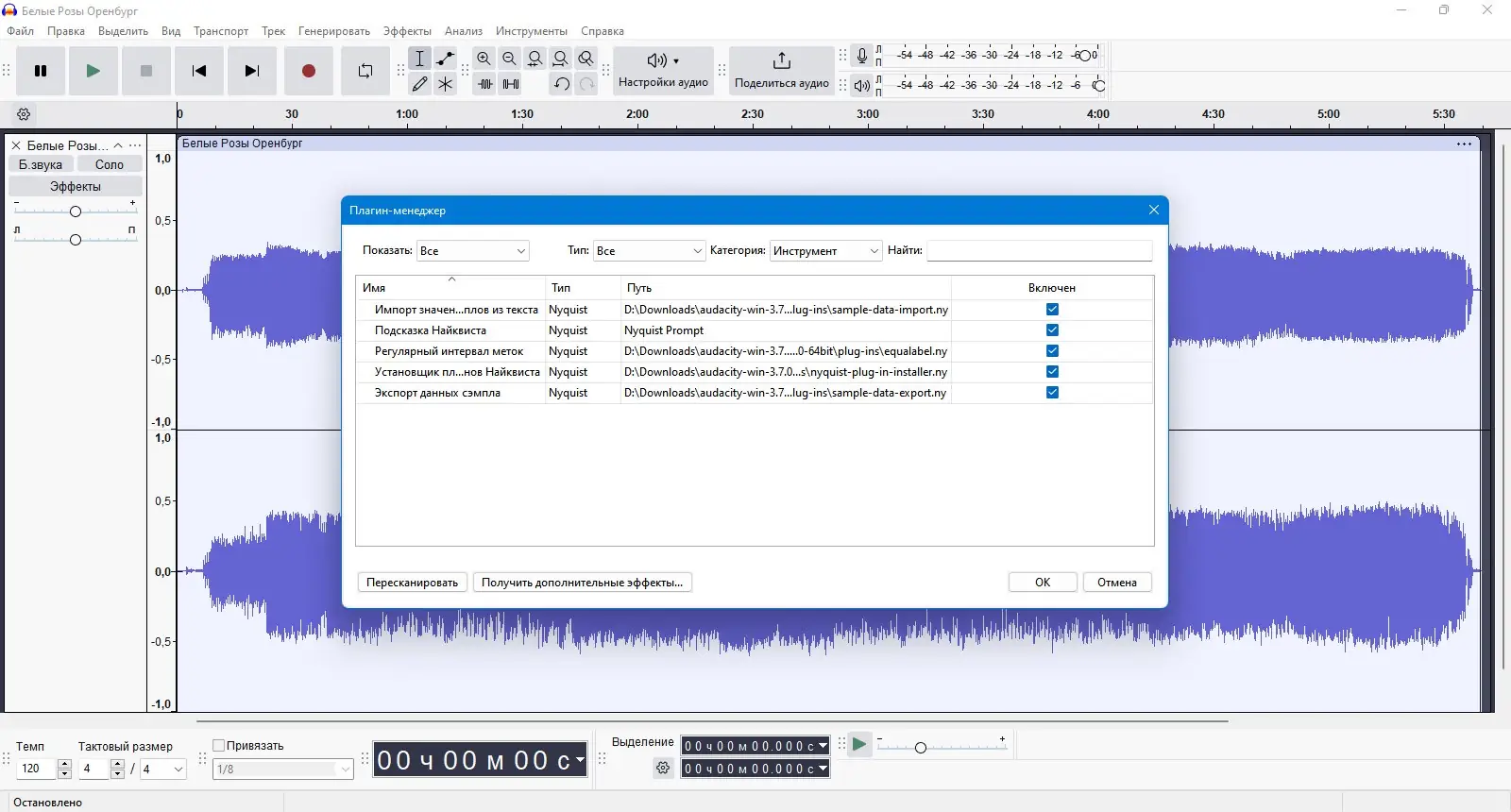The width and height of the screenshot is (1511, 812).
Task: Click the Undo arrow icon
Action: click(561, 84)
